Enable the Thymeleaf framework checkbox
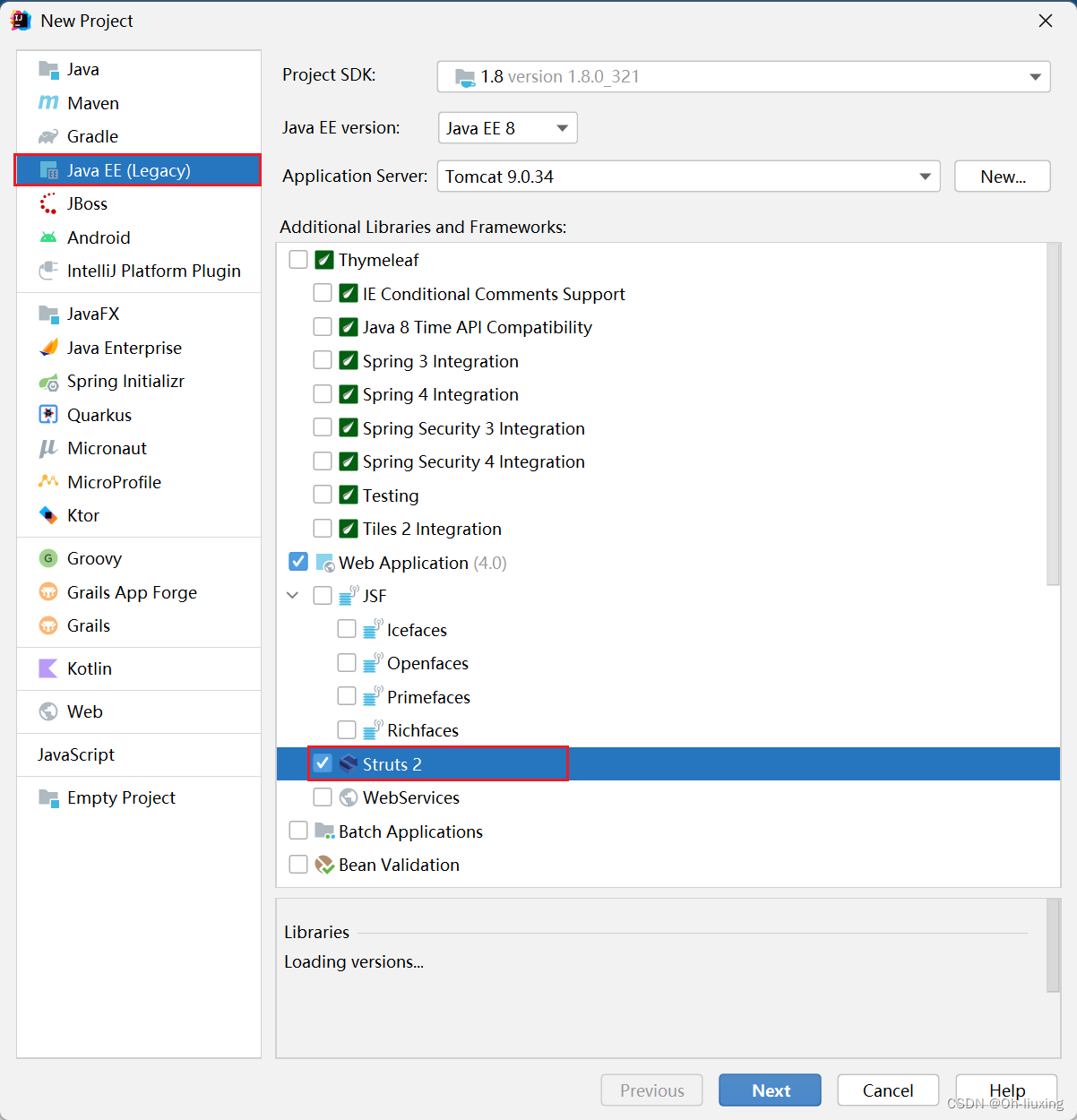 298,259
